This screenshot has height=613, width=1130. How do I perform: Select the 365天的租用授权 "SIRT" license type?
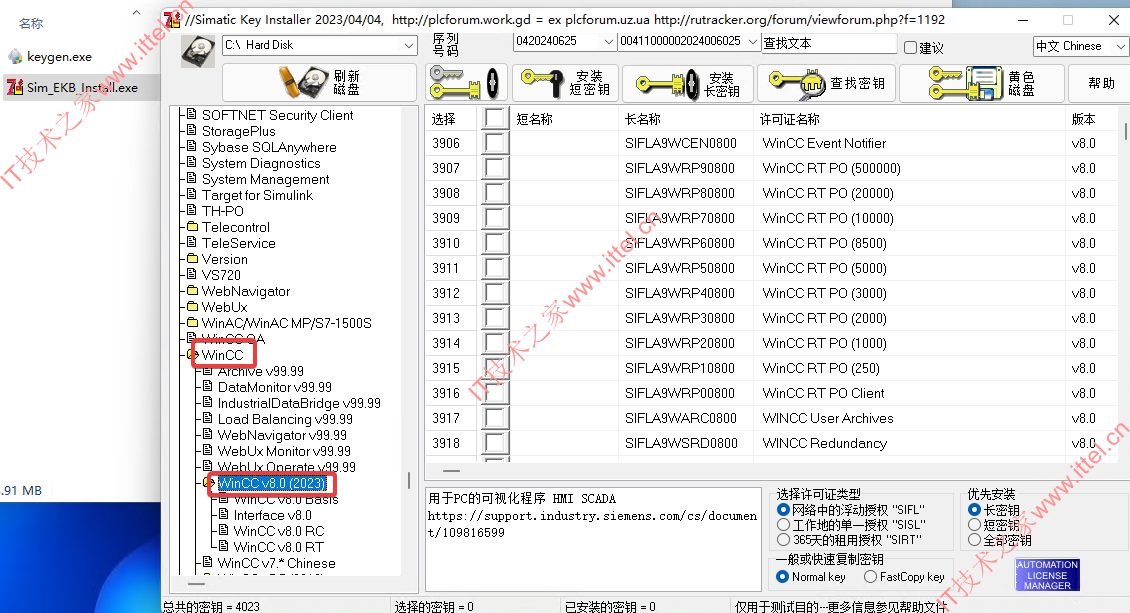(x=783, y=540)
